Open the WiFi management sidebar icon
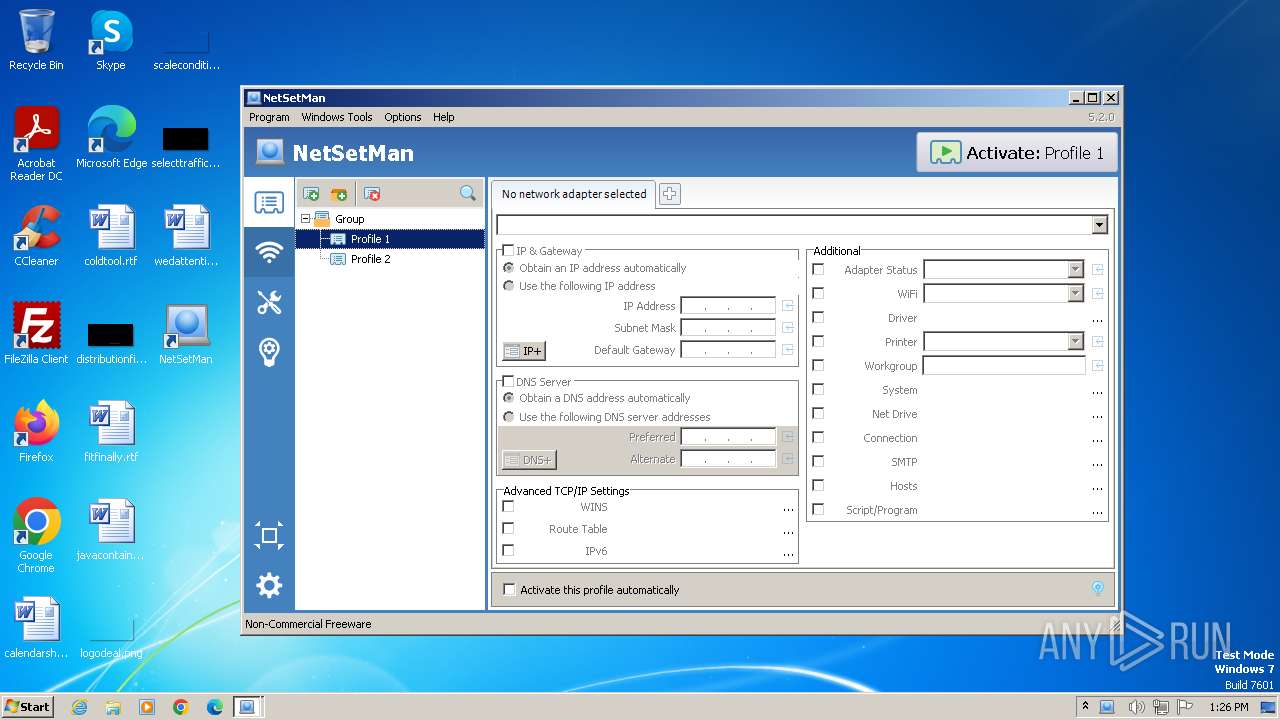The width and height of the screenshot is (1280, 720). [269, 253]
